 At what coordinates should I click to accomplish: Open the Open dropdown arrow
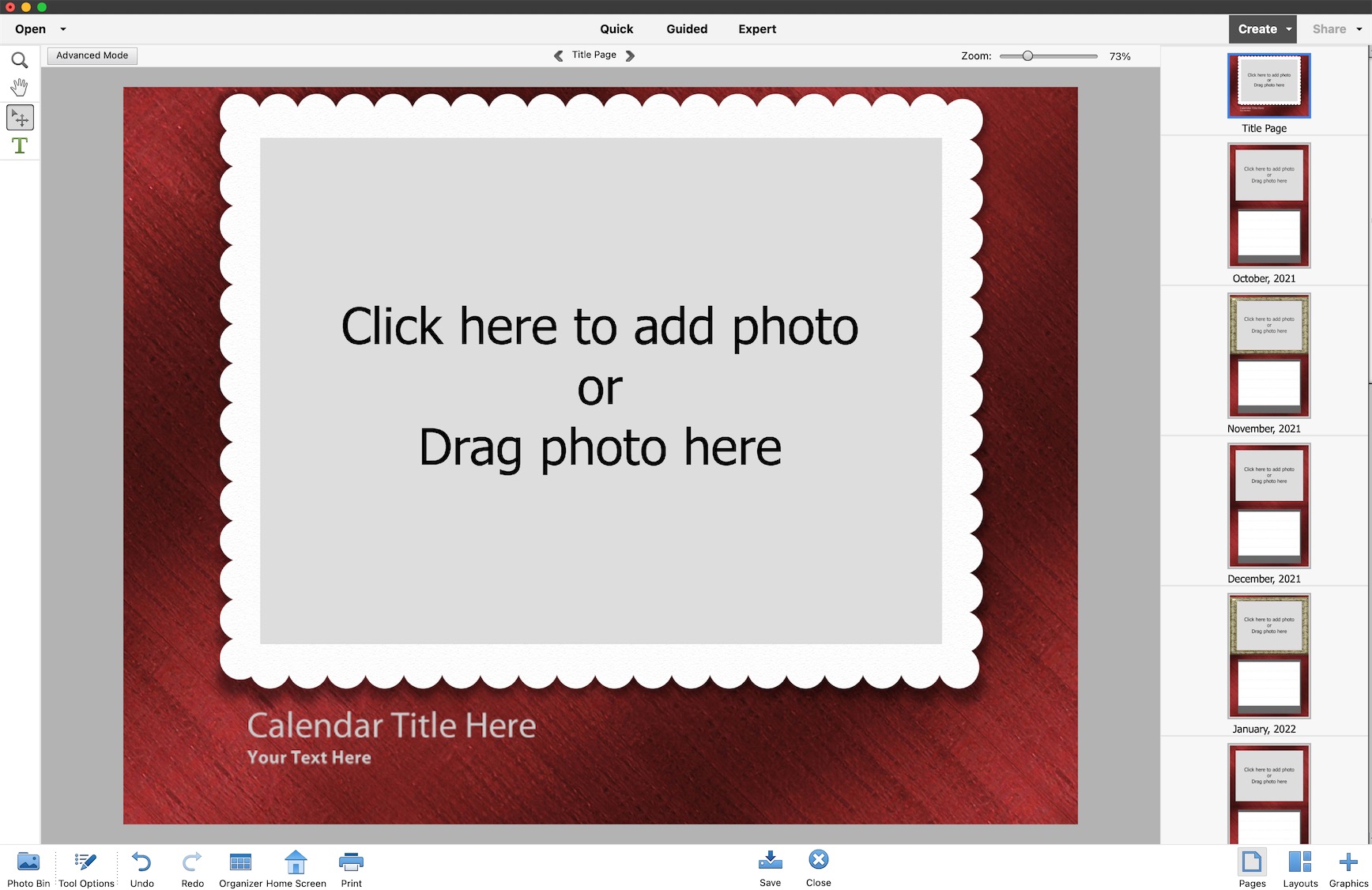pos(63,29)
